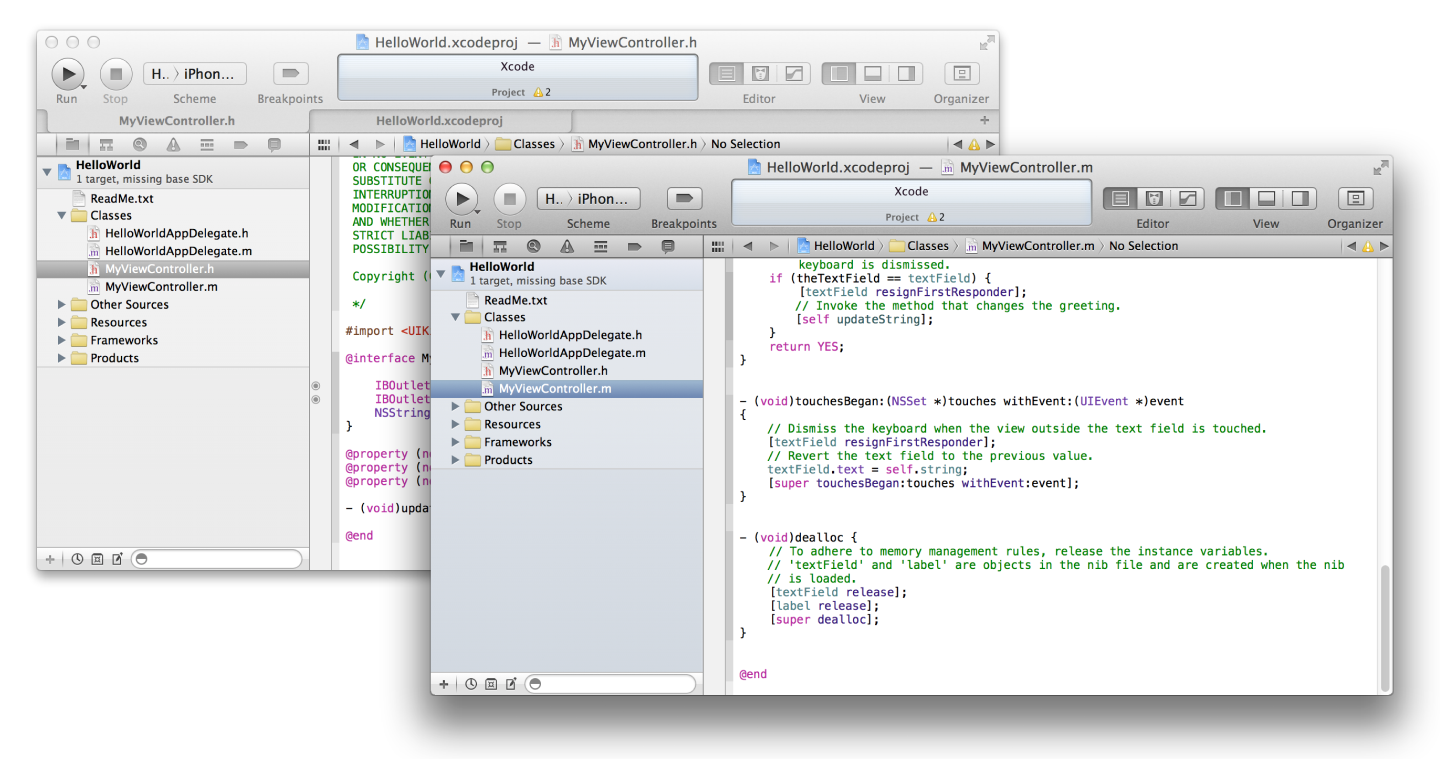Show the Utilities panel with View toggle
Screen dimensions: 1440x759
click(x=1300, y=198)
